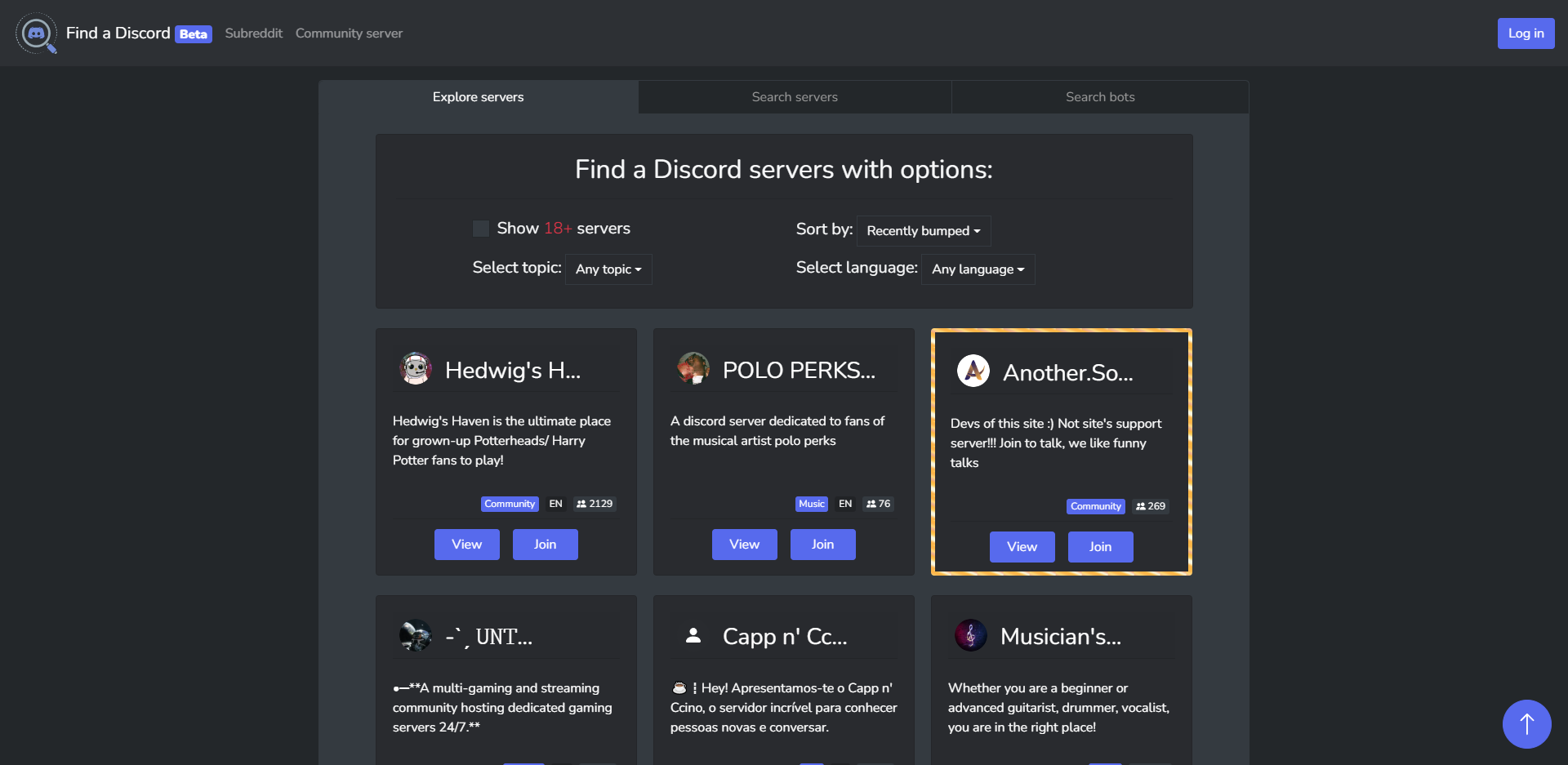Viewport: 1568px width, 765px height.
Task: Click the Find a Discord magnifier logo
Action: pyautogui.click(x=36, y=33)
